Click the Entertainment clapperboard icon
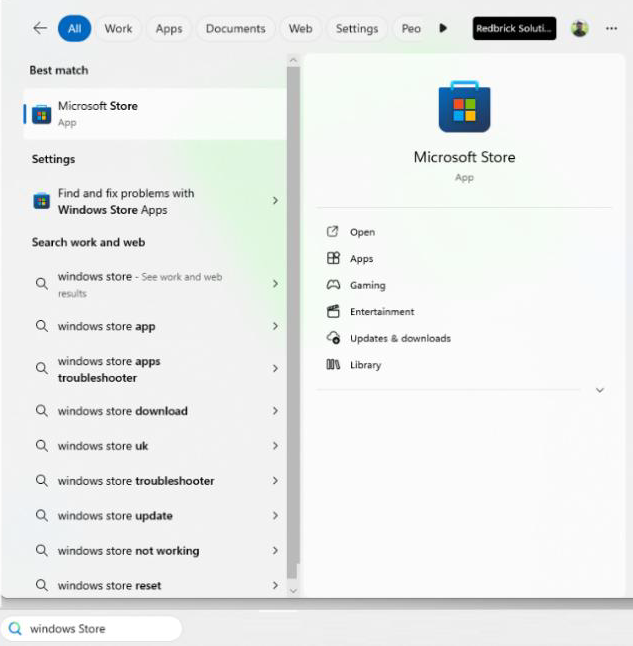The height and width of the screenshot is (646, 633). pyautogui.click(x=333, y=311)
